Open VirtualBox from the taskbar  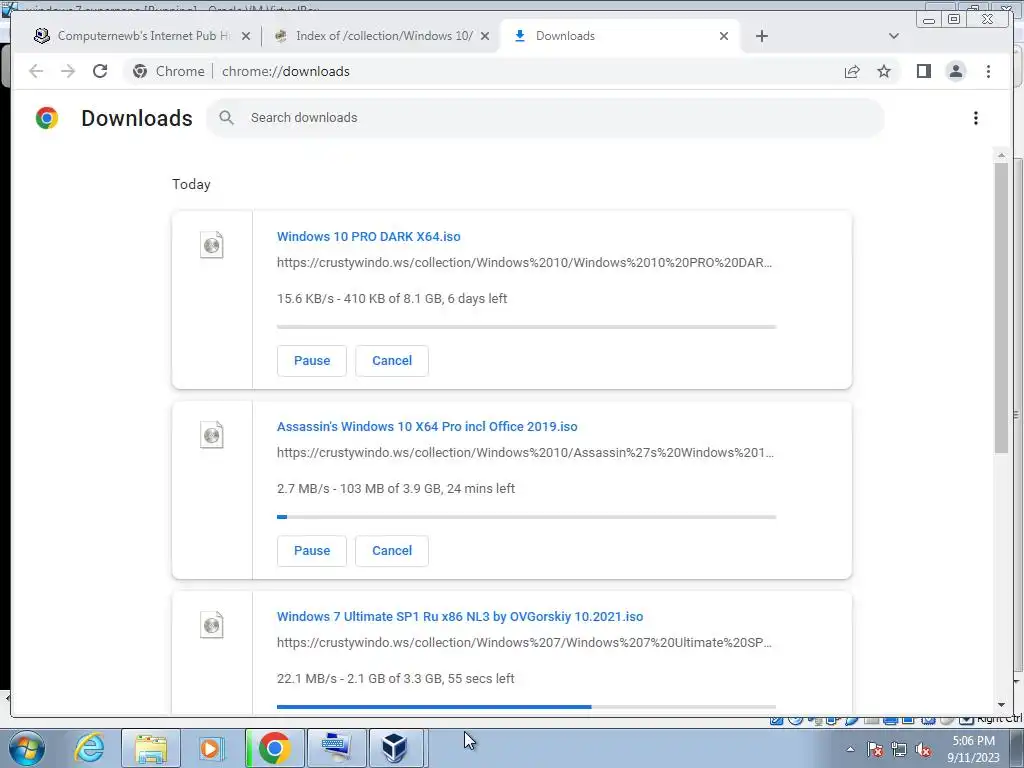coord(395,748)
